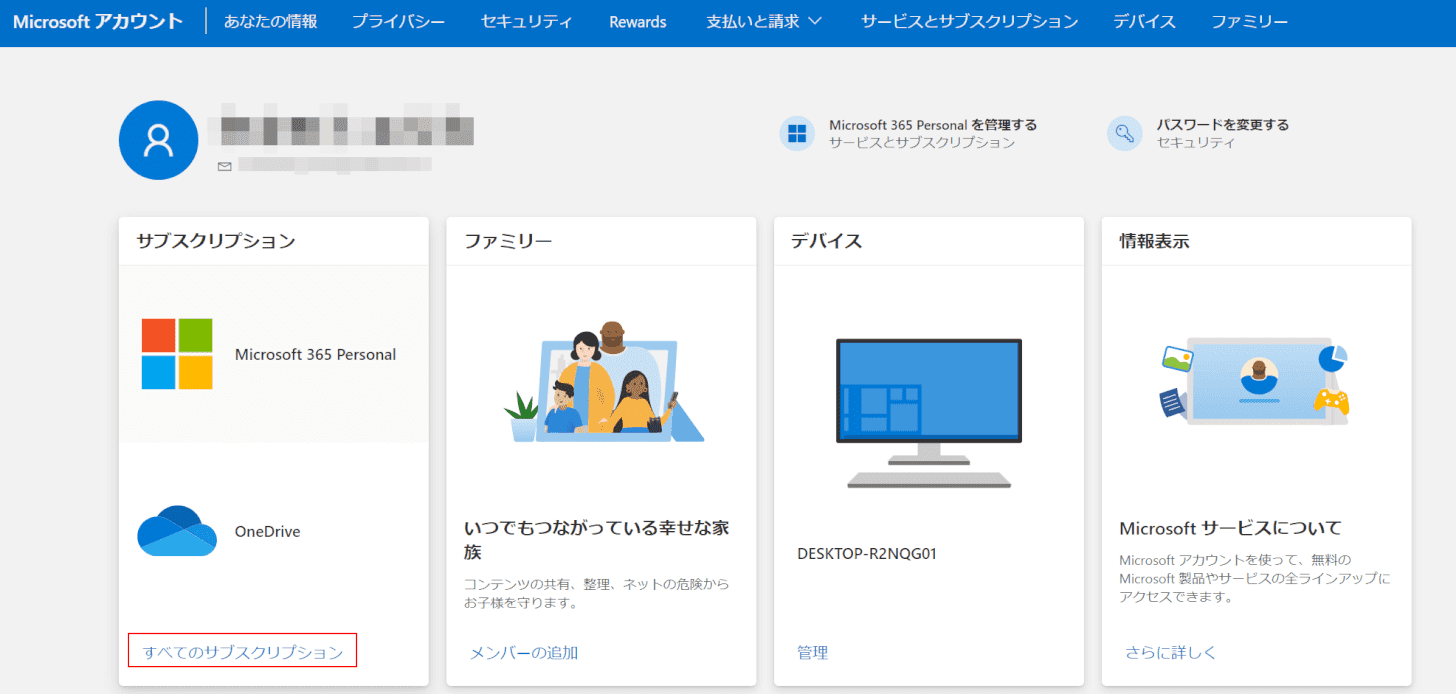Screen dimensions: 1456x694
Task: Expand the 支払いと請求 dropdown chevron
Action: click(814, 21)
